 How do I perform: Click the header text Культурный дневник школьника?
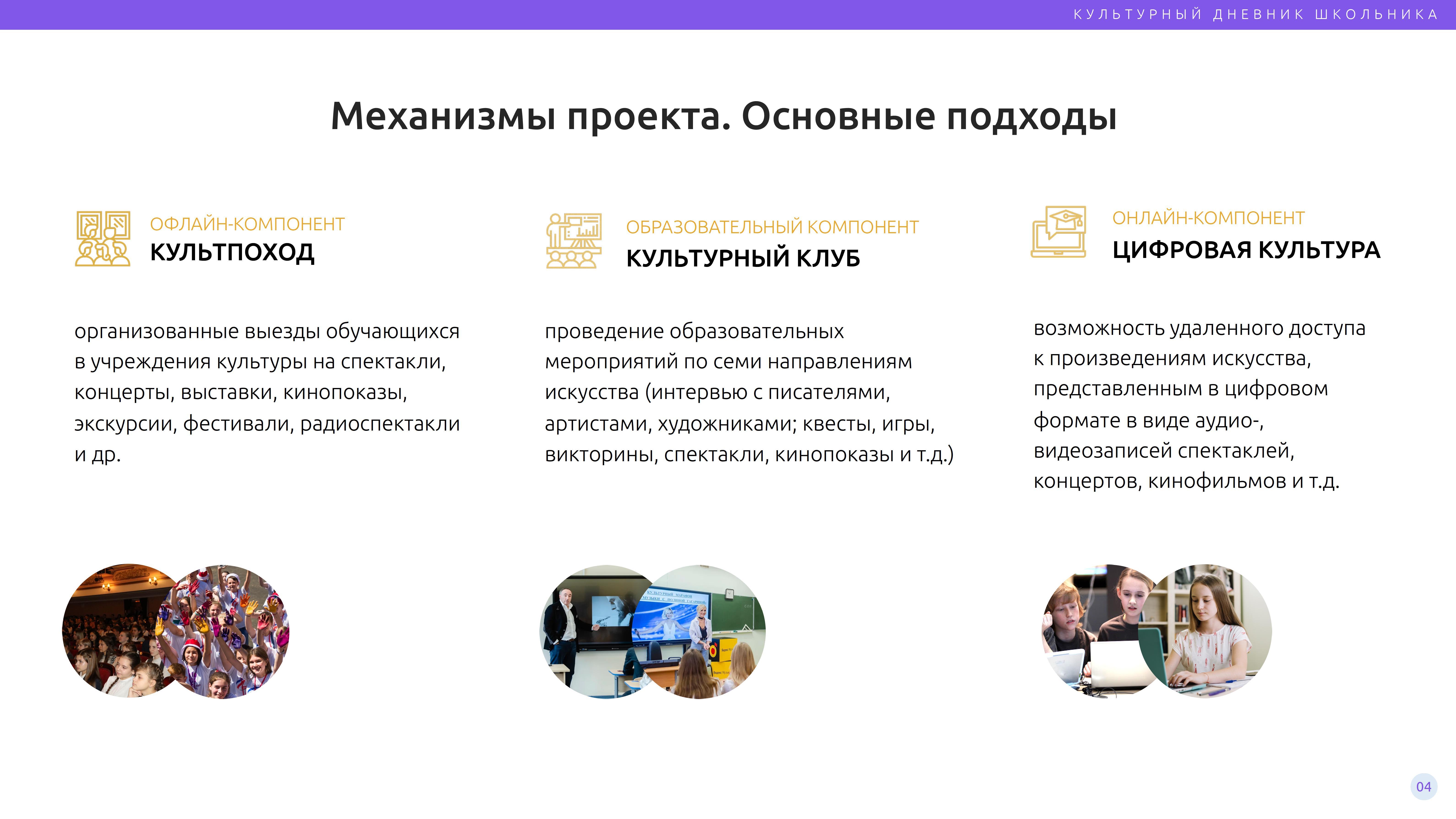tap(1255, 15)
